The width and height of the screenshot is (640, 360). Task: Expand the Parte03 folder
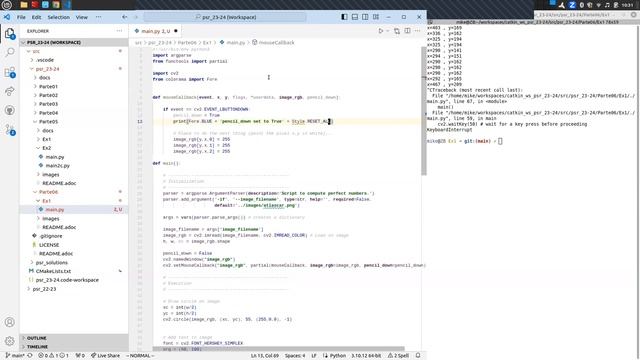pyautogui.click(x=48, y=104)
